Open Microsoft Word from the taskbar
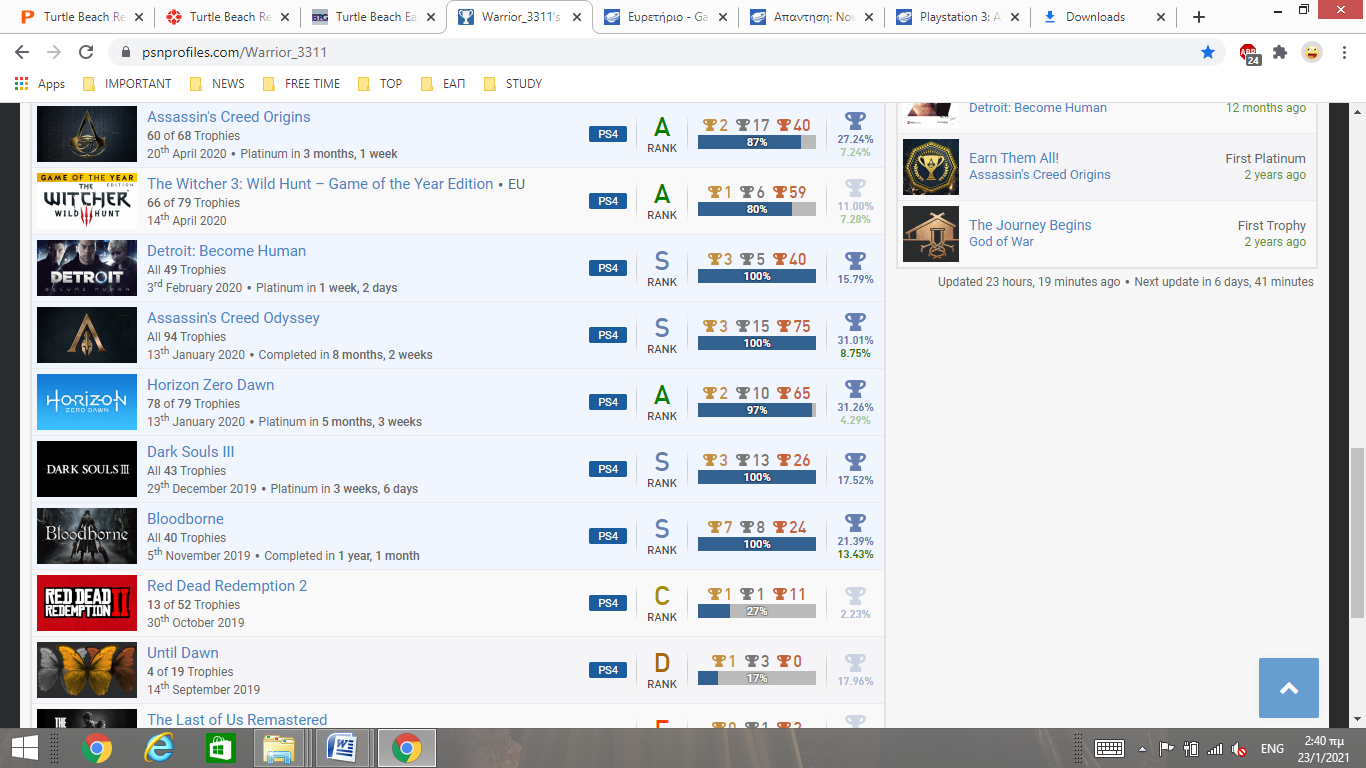Viewport: 1366px width, 768px height. (x=342, y=748)
